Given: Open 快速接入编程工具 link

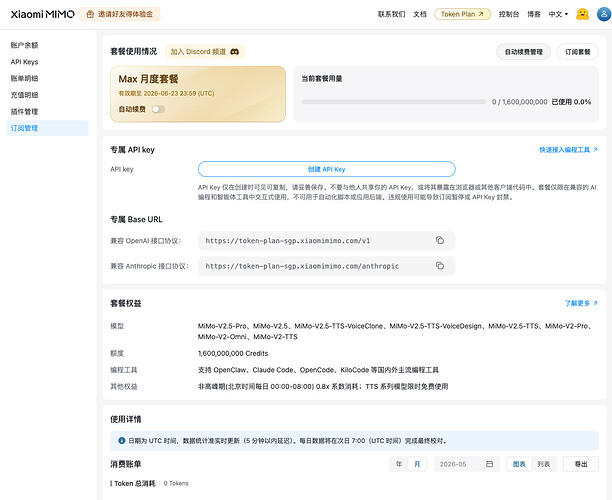Looking at the screenshot, I should click(568, 150).
